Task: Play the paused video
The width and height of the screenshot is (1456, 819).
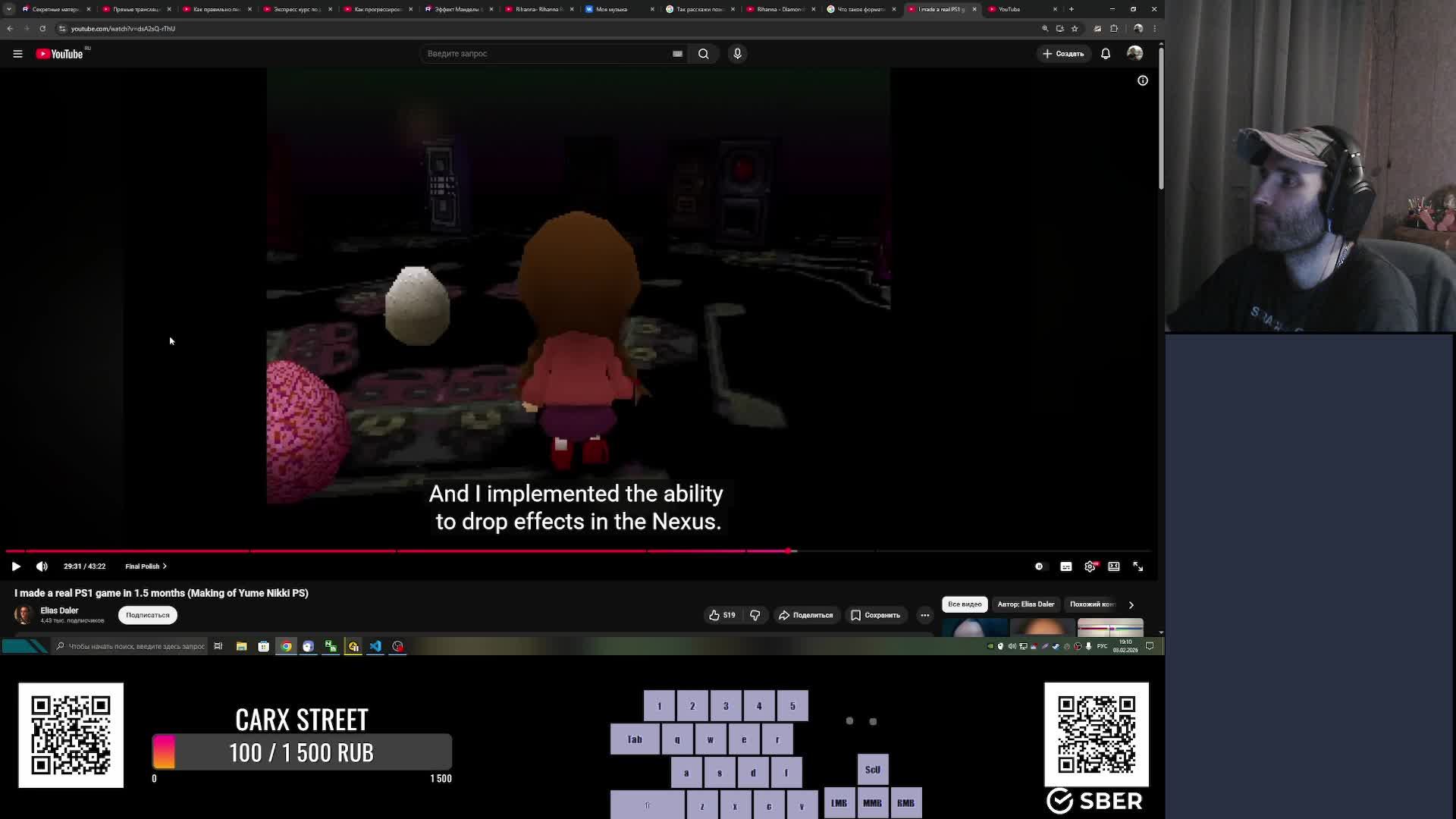Action: [16, 566]
